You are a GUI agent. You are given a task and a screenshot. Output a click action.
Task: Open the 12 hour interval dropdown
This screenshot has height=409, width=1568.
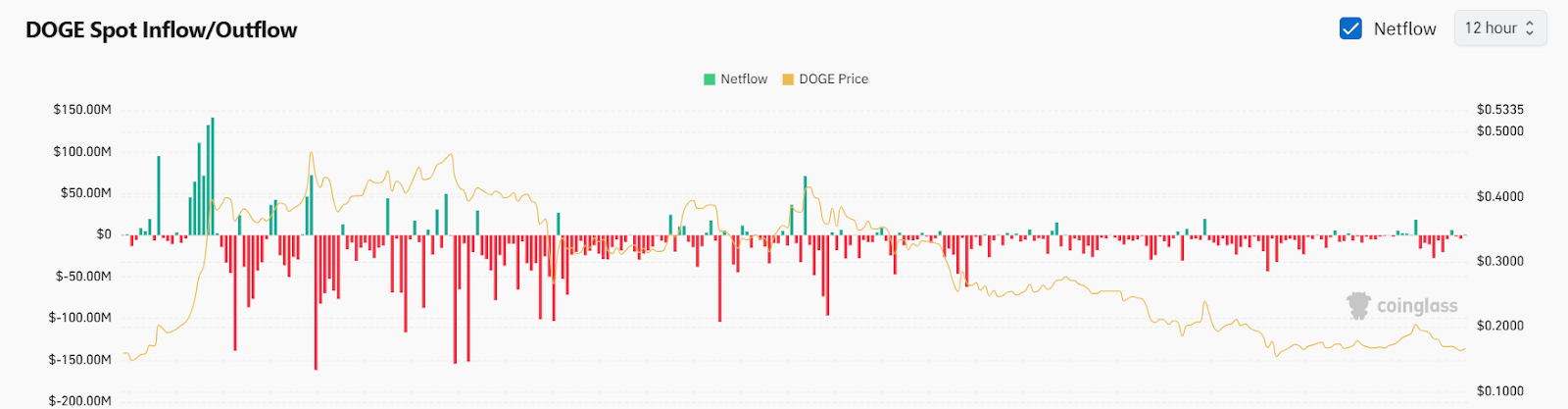(x=1499, y=28)
